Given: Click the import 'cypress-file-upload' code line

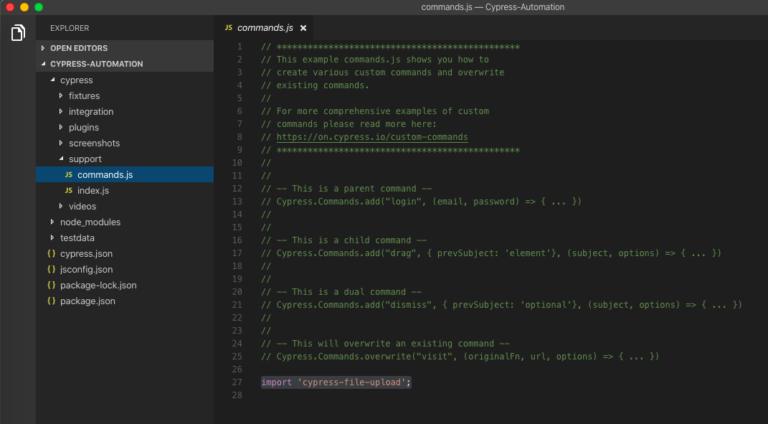Looking at the screenshot, I should tap(336, 382).
